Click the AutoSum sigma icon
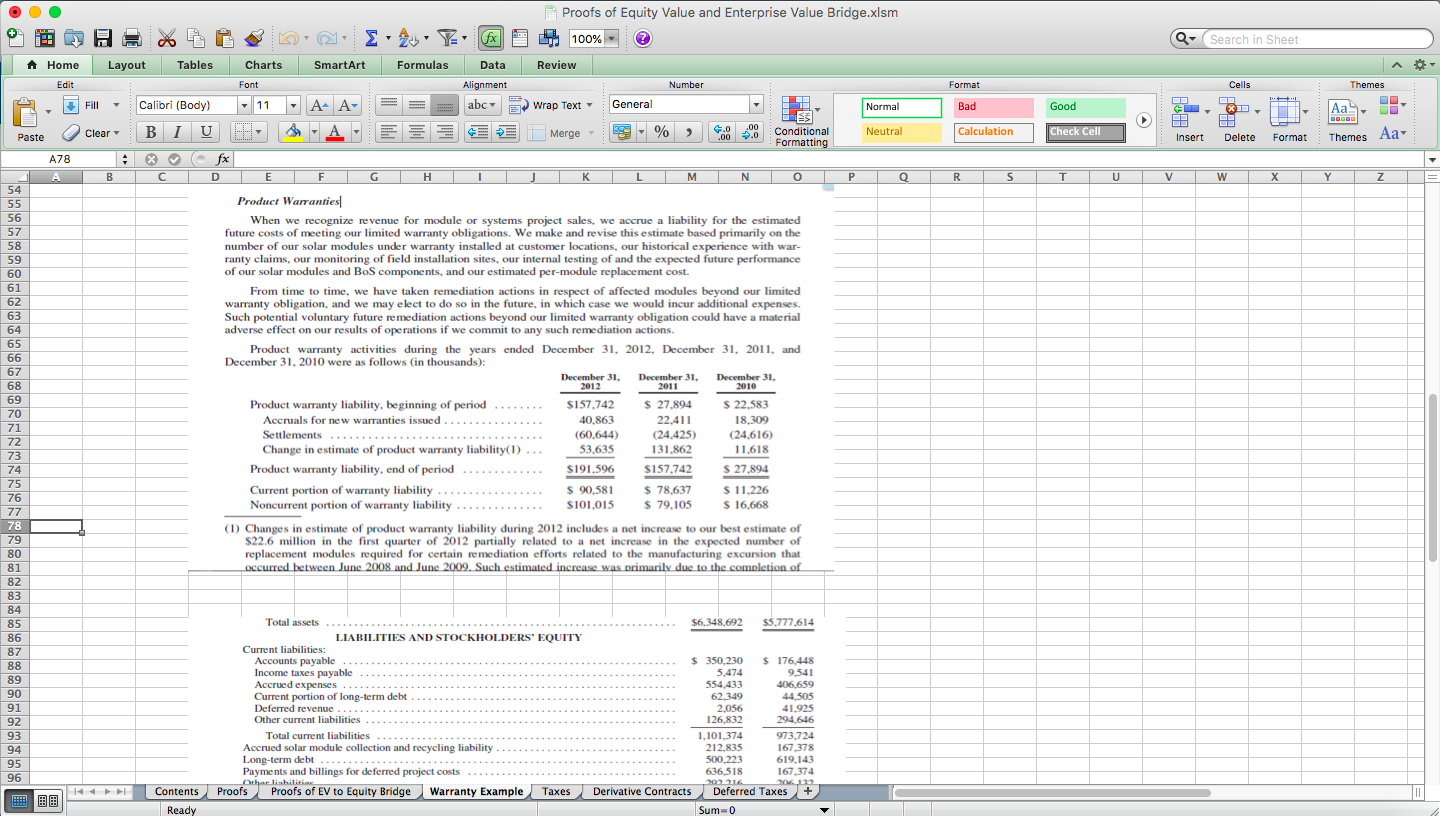 (x=371, y=39)
